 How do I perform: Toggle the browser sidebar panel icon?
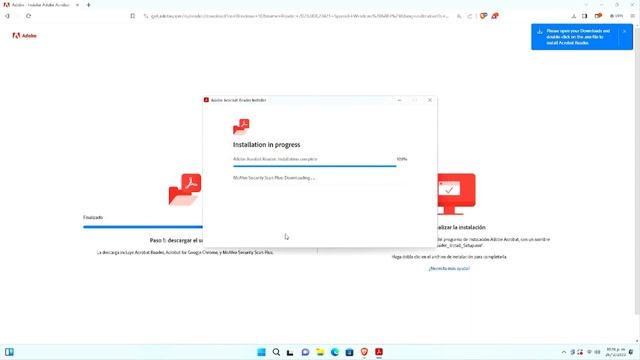[x=584, y=16]
